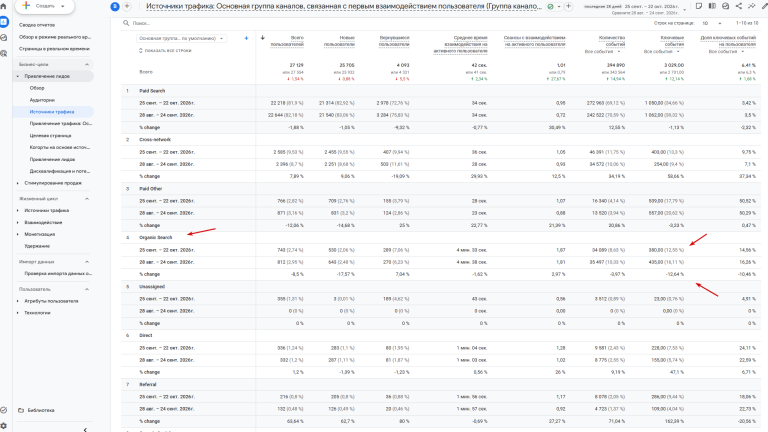This screenshot has width=768, height=432.
Task: Open Удержание in sidebar
Action: pos(37,246)
